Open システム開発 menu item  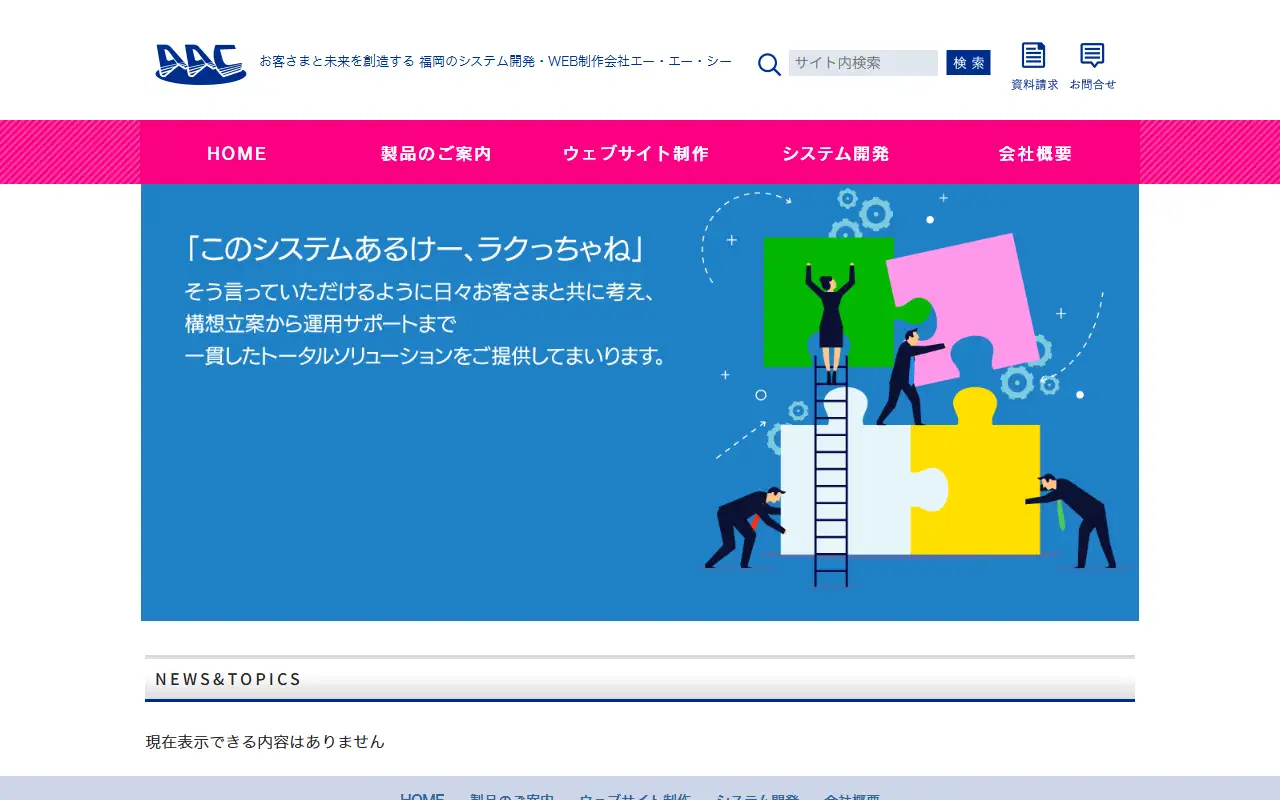point(836,153)
